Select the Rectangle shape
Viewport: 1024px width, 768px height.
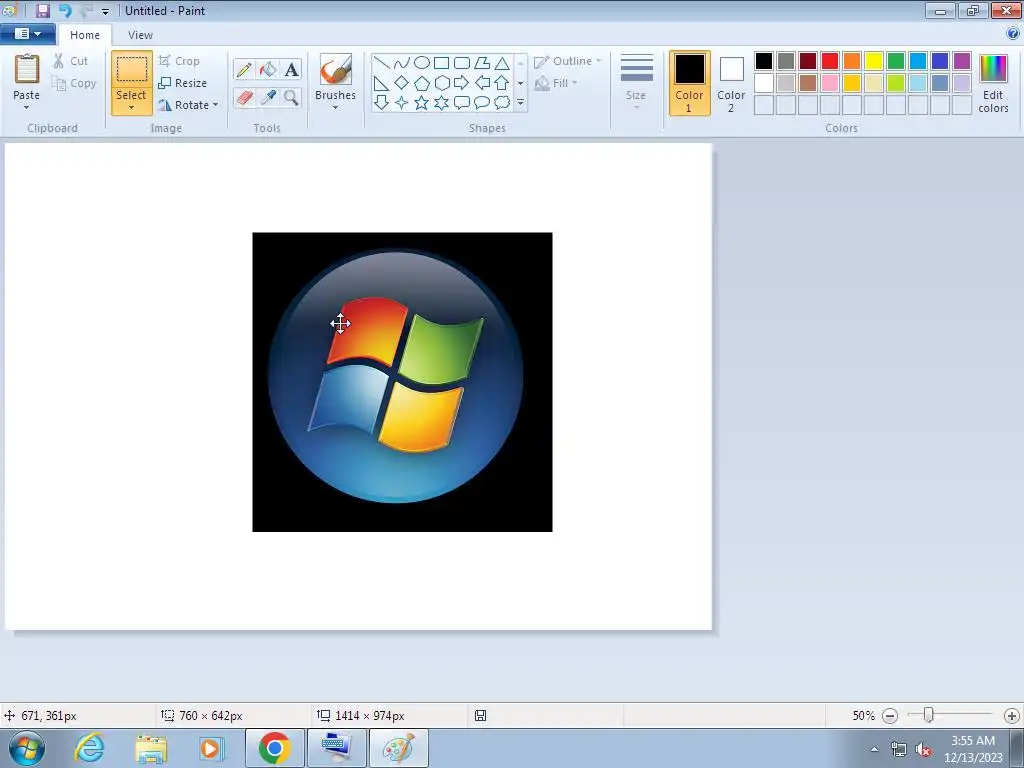441,63
